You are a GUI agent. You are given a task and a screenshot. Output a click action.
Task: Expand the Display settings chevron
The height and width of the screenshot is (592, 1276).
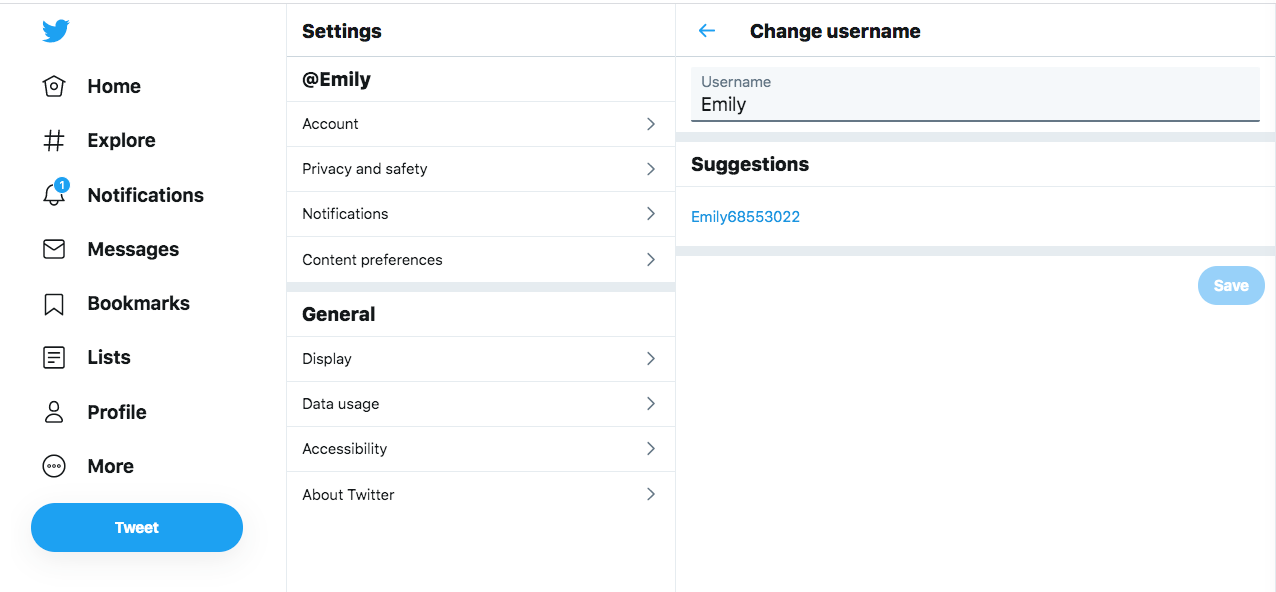(651, 358)
